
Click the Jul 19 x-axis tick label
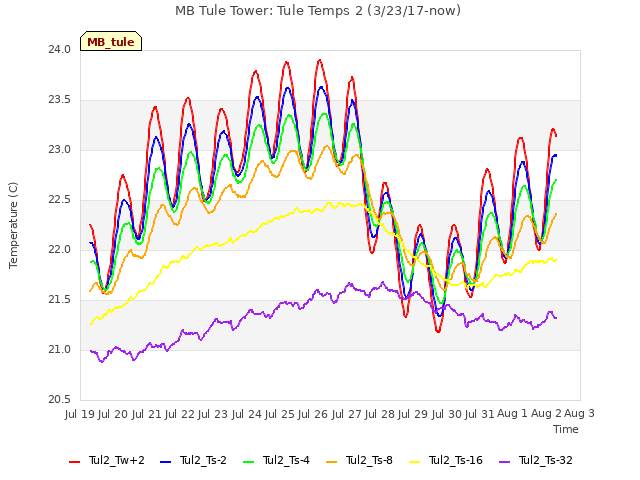coord(80,414)
